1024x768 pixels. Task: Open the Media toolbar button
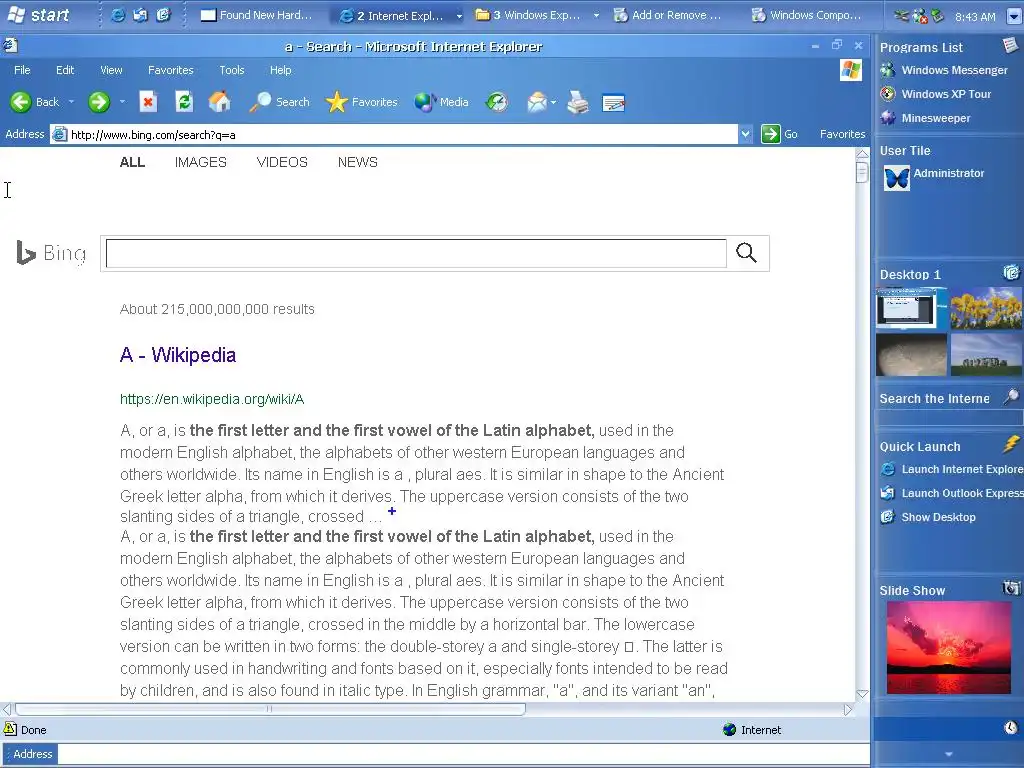pyautogui.click(x=441, y=102)
